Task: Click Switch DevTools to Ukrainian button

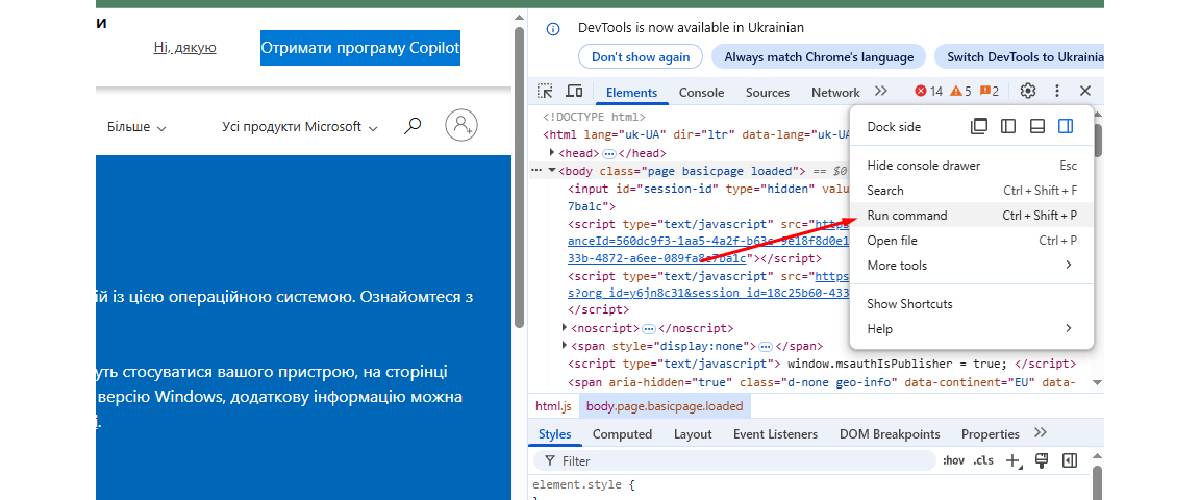Action: tap(1019, 57)
